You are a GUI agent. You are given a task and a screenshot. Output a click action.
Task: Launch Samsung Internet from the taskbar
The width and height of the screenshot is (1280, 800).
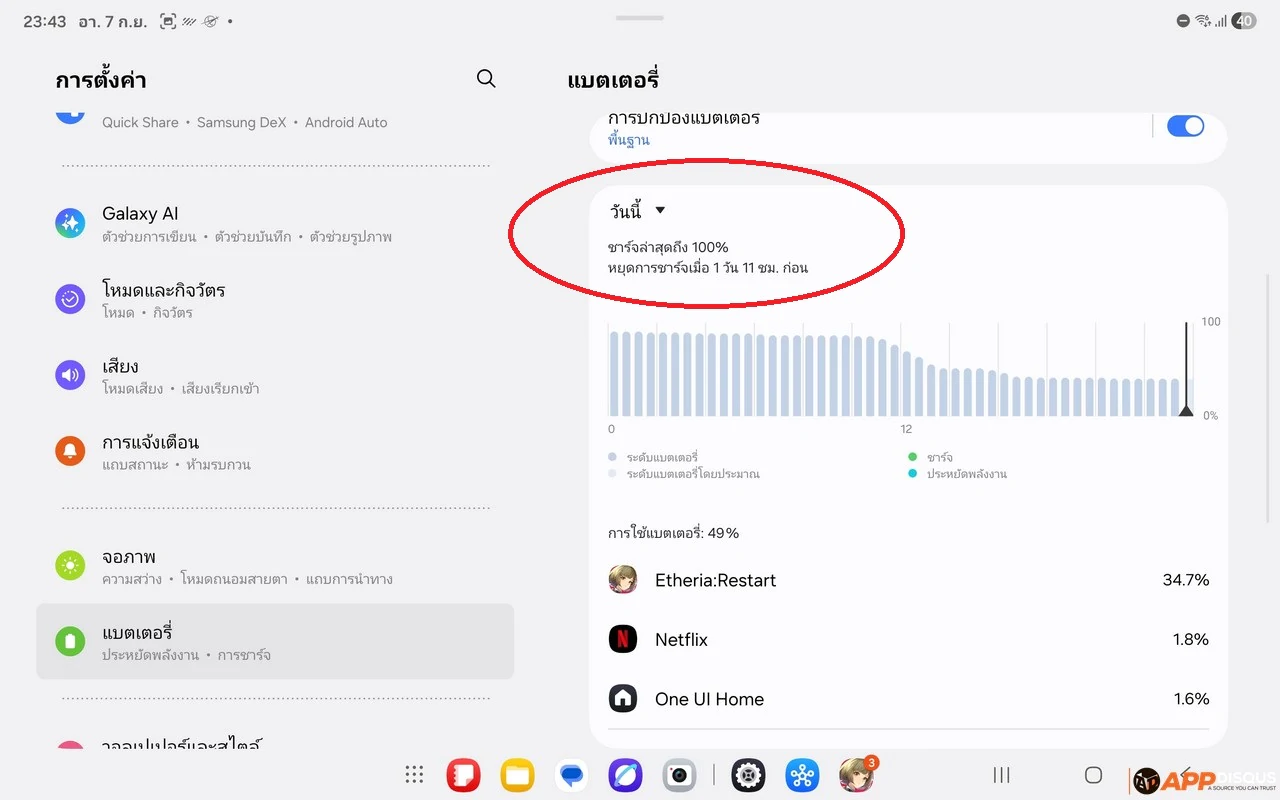(625, 775)
